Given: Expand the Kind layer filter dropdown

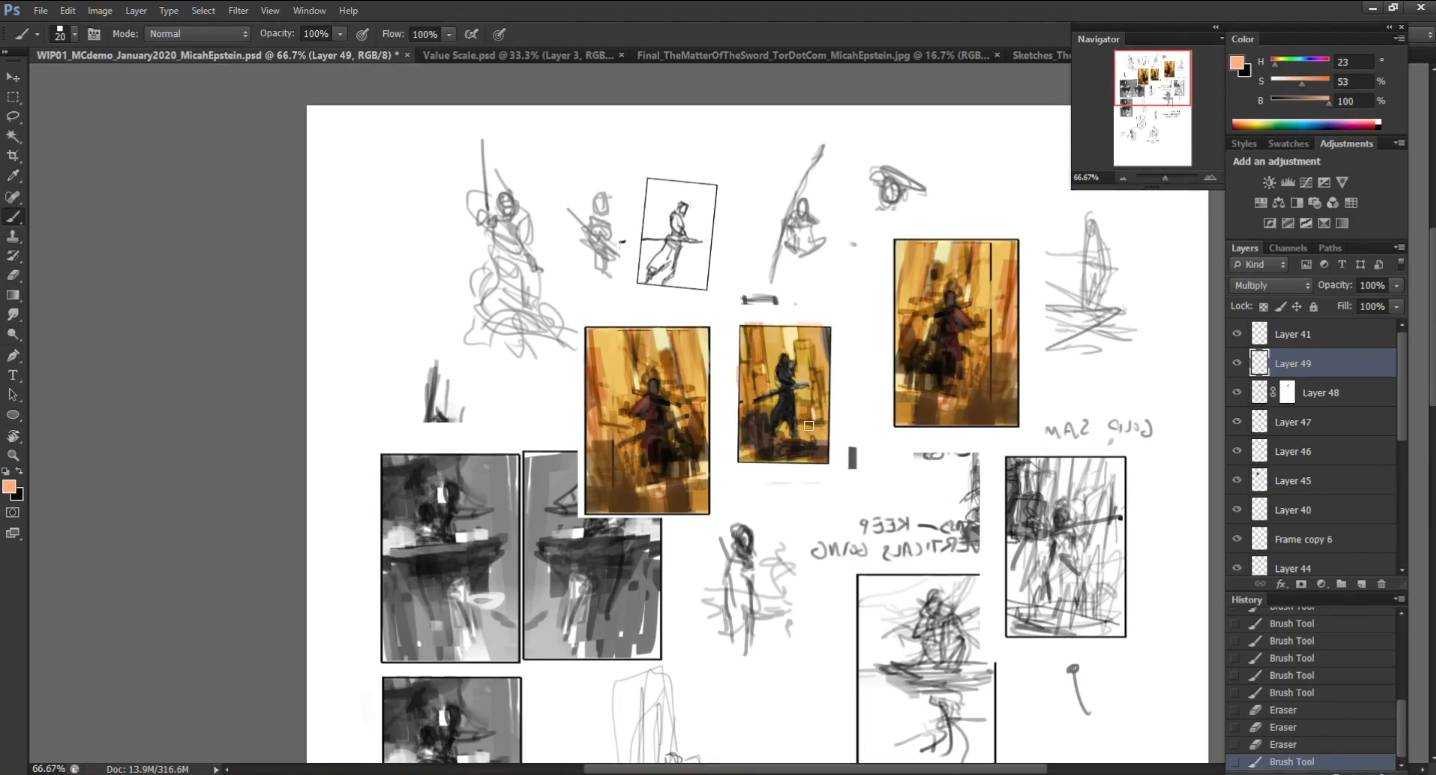Looking at the screenshot, I should point(1260,265).
